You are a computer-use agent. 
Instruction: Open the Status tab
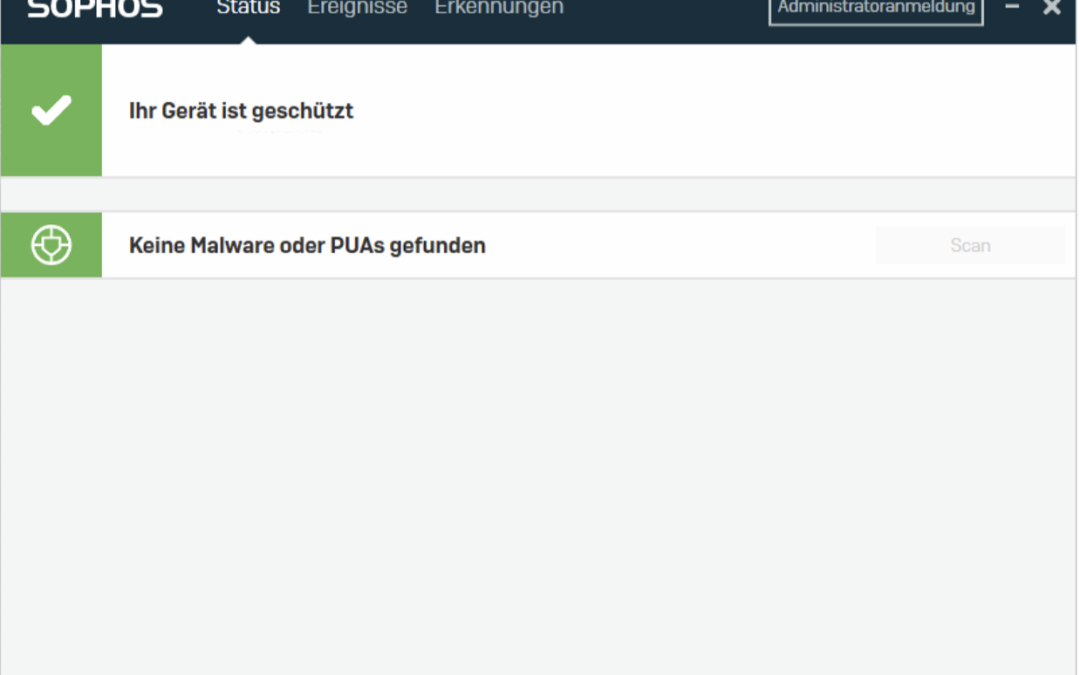click(x=248, y=8)
